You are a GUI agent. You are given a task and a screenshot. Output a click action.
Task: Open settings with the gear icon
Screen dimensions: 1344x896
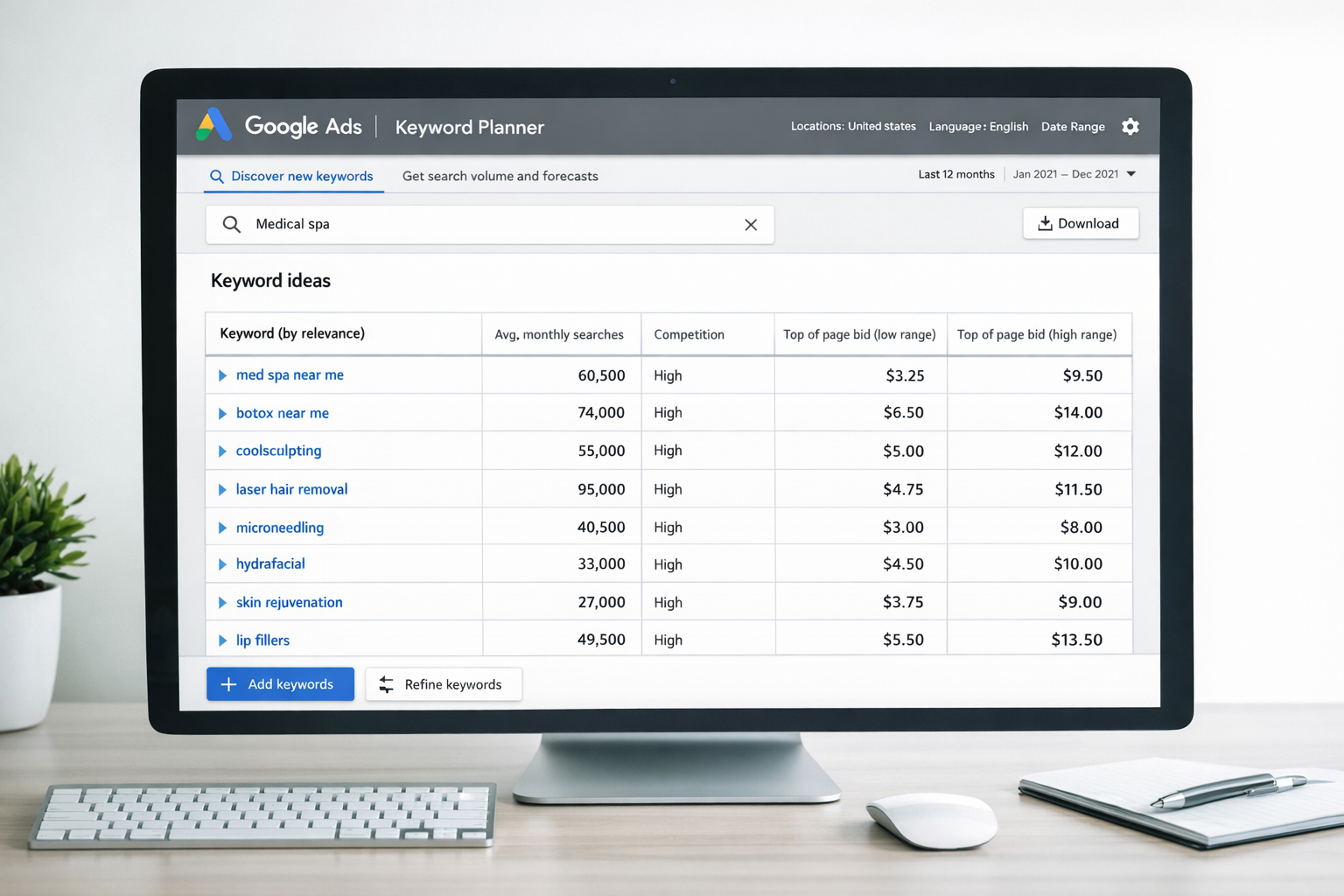tap(1130, 127)
